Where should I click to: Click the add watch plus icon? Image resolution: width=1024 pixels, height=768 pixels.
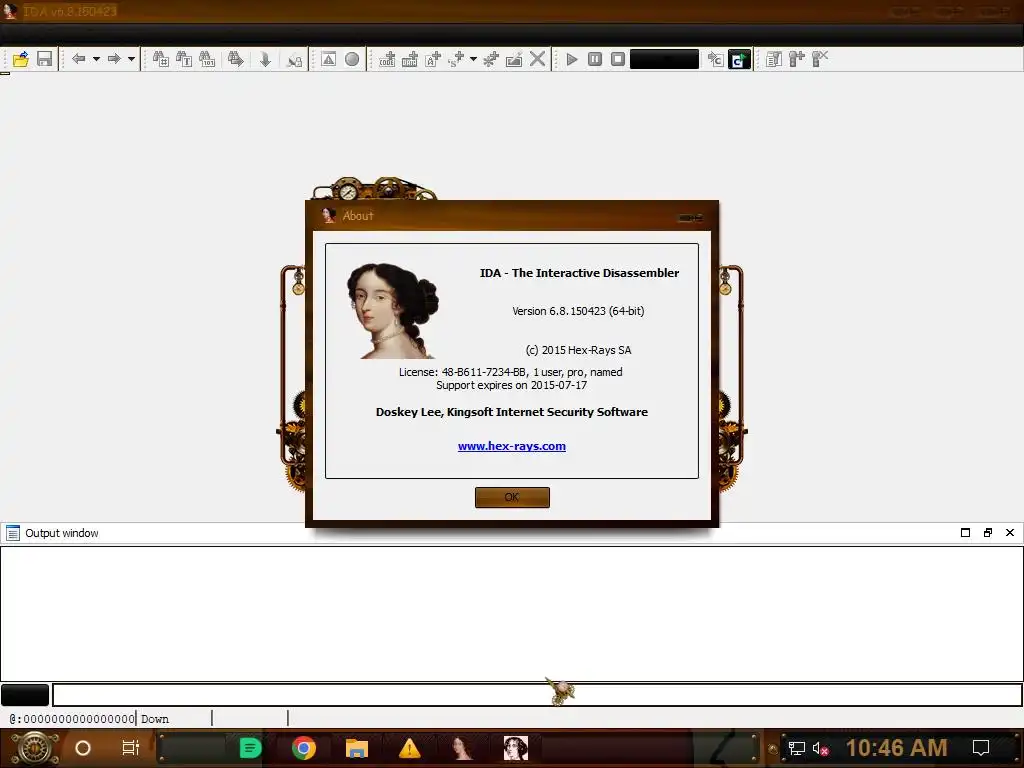(797, 59)
